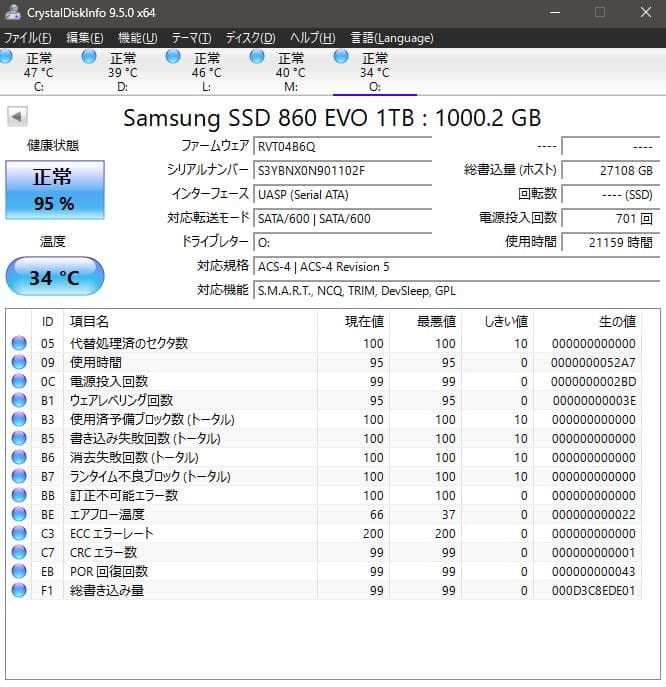Viewport: 666px width, 687px height.
Task: Open the 言語(Language) menu
Action: 392,38
